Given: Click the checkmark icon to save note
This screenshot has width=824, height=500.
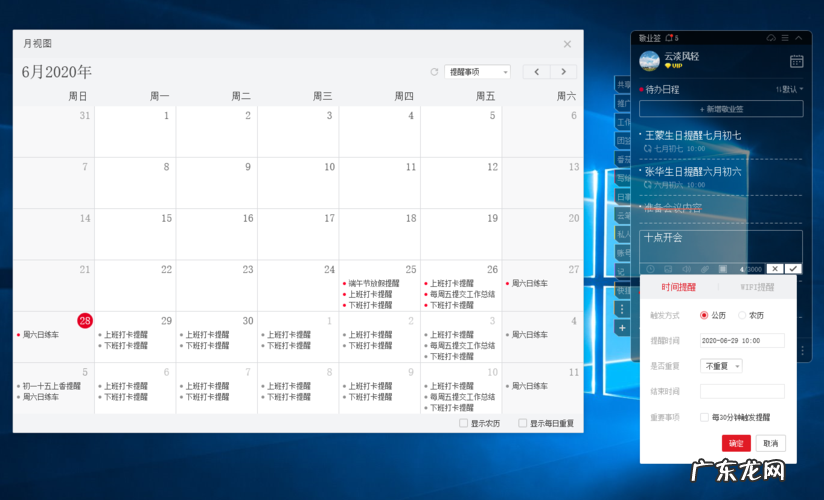Looking at the screenshot, I should 793,269.
